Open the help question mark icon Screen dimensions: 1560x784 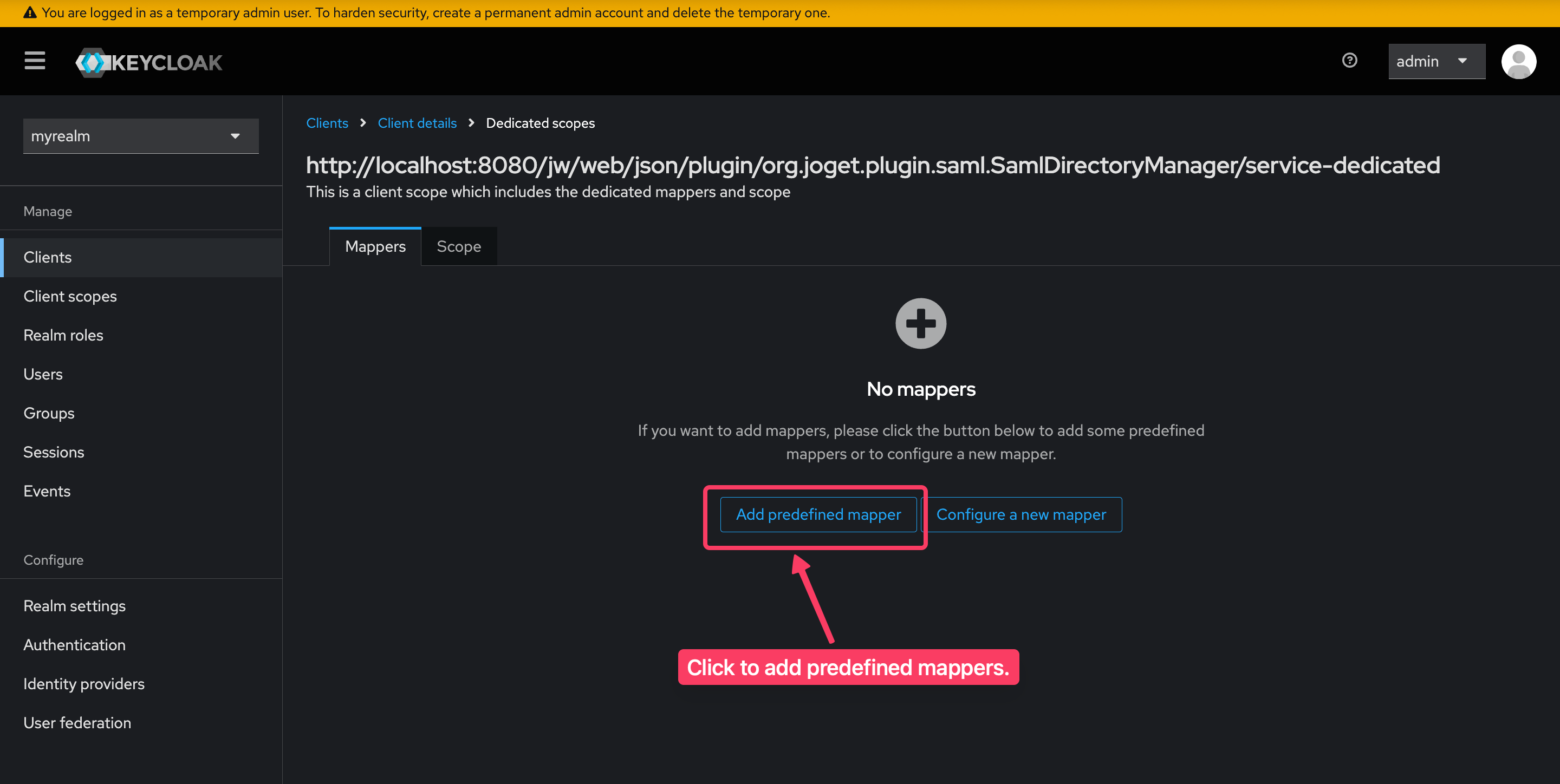1349,61
